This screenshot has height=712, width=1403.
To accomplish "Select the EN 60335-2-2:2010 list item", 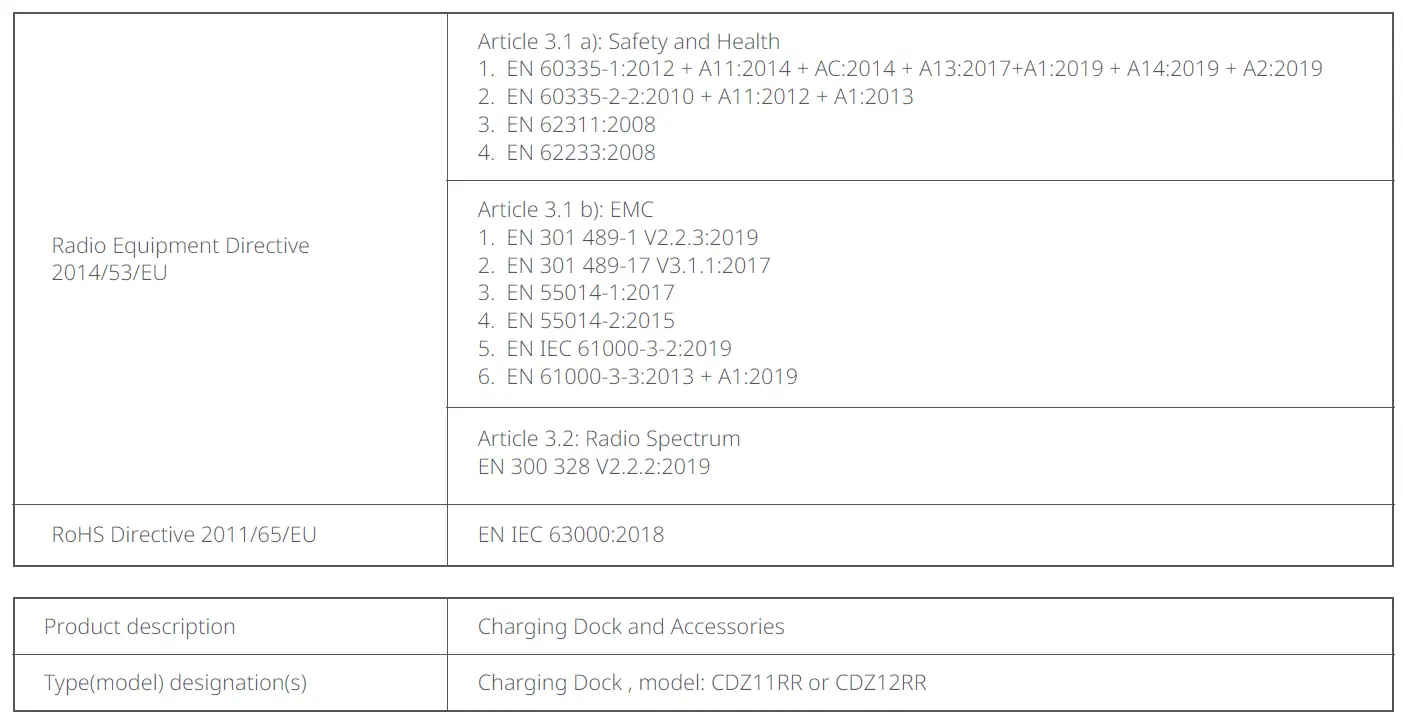I will pyautogui.click(x=709, y=97).
